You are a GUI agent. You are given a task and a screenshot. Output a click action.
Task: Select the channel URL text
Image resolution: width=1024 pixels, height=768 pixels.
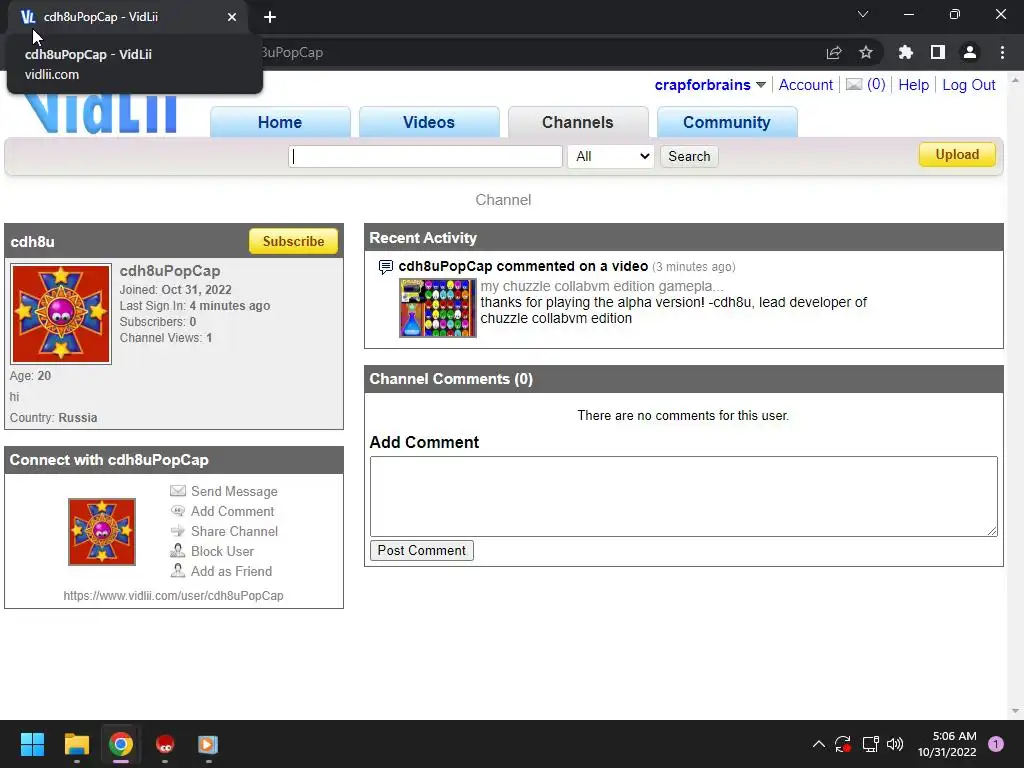pos(173,596)
